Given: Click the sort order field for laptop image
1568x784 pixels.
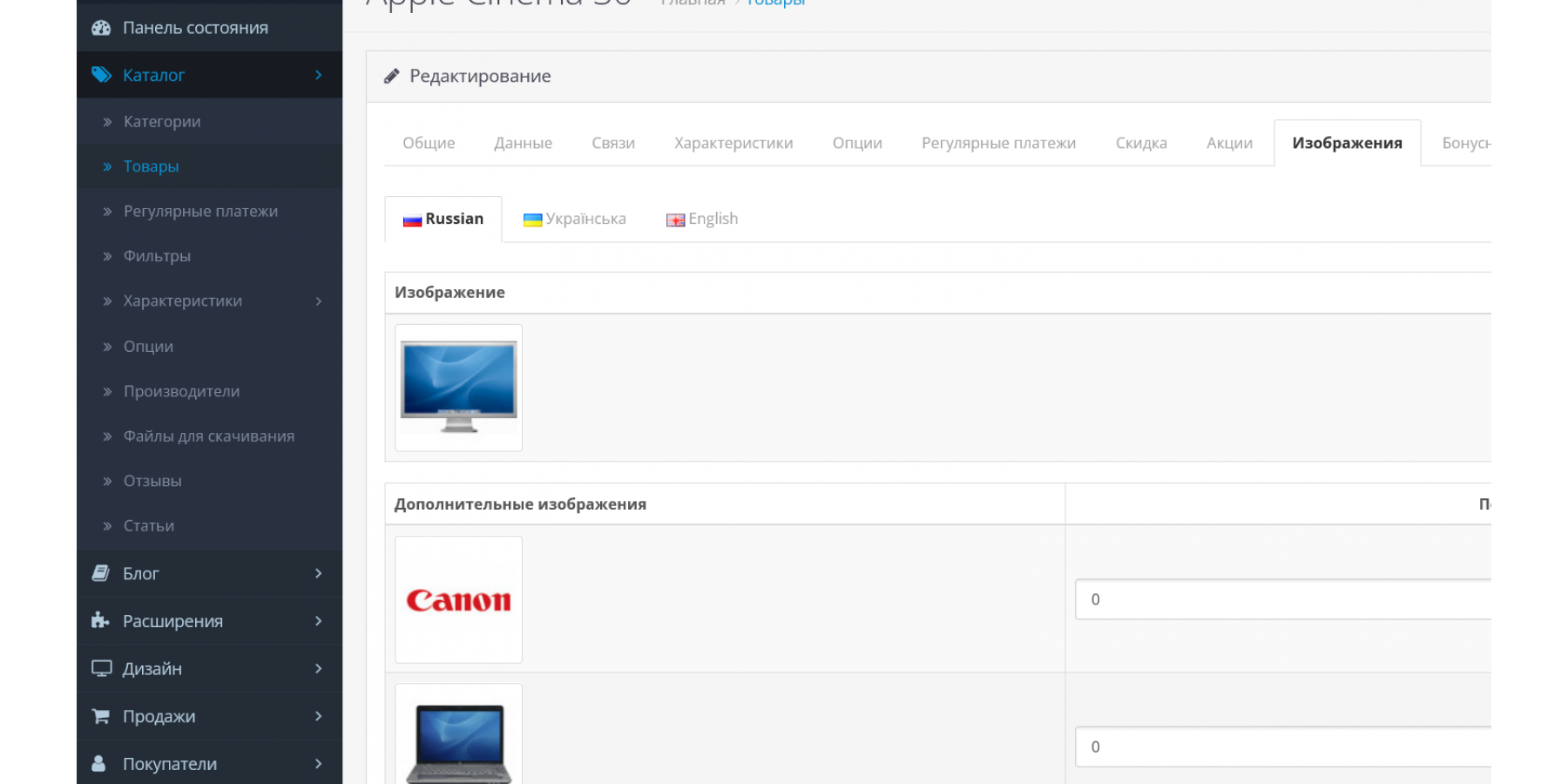Looking at the screenshot, I should (1283, 747).
